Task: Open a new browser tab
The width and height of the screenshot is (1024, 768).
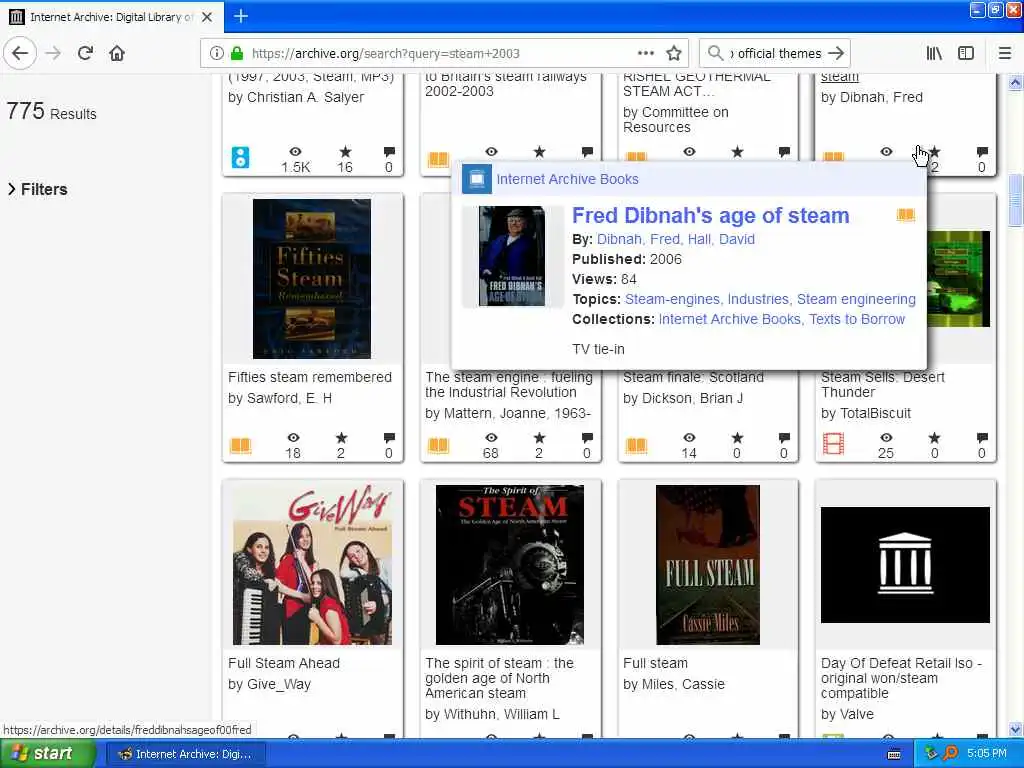Action: point(241,16)
